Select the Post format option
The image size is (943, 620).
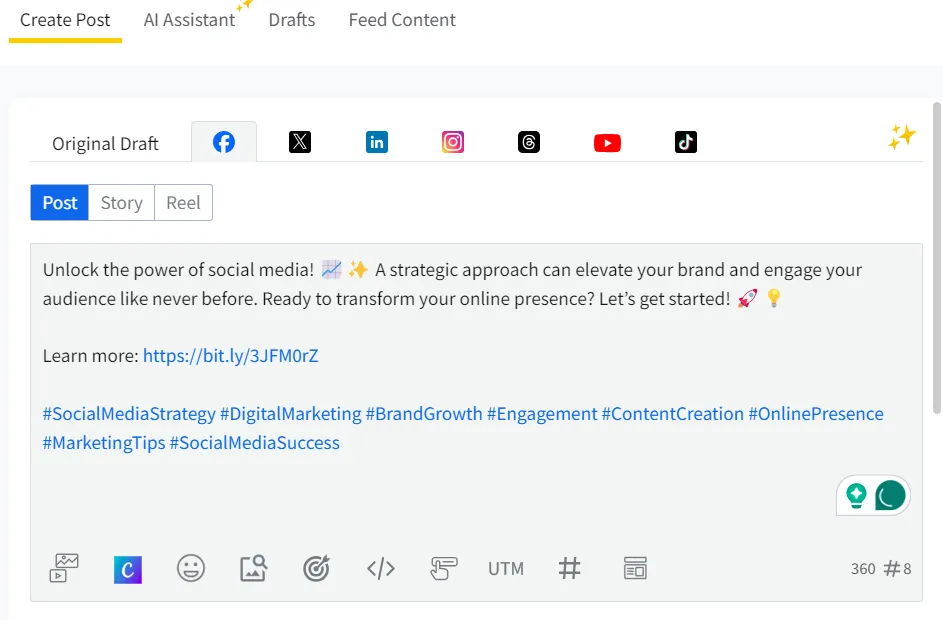point(59,202)
